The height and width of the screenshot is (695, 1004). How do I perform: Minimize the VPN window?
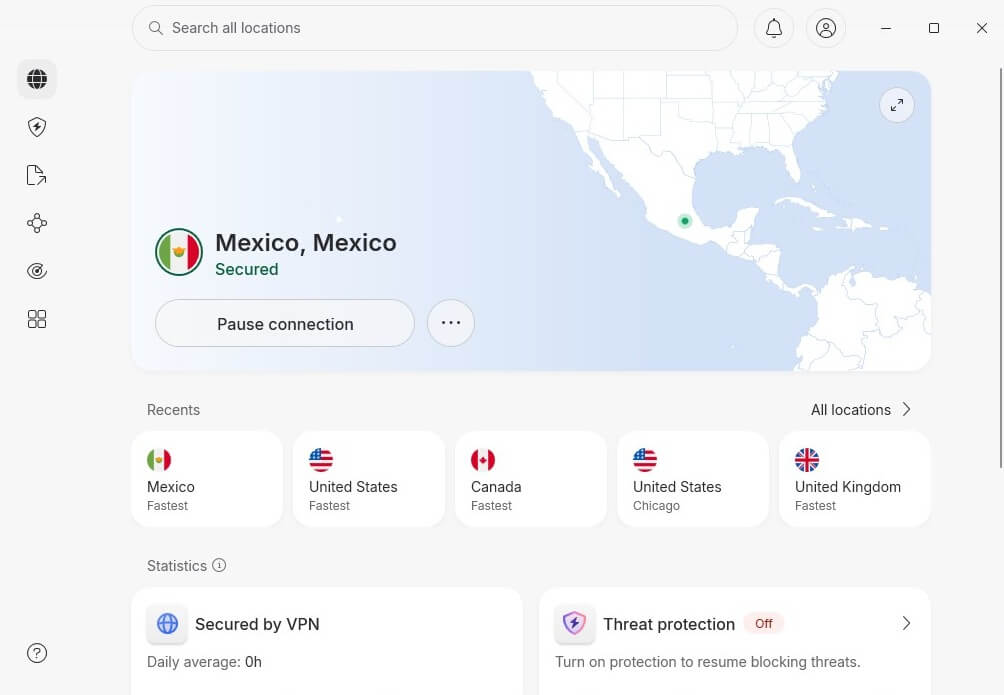click(x=886, y=28)
